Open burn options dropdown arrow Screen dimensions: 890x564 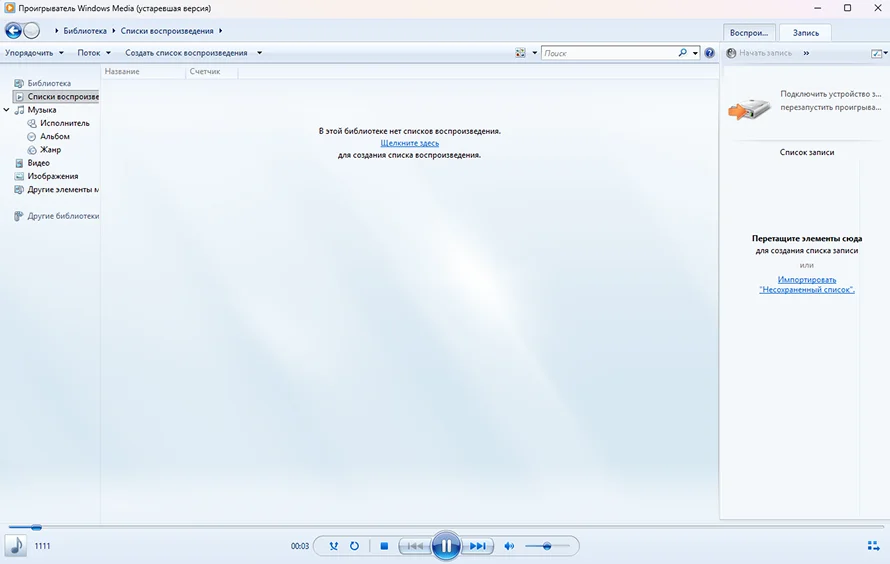886,53
